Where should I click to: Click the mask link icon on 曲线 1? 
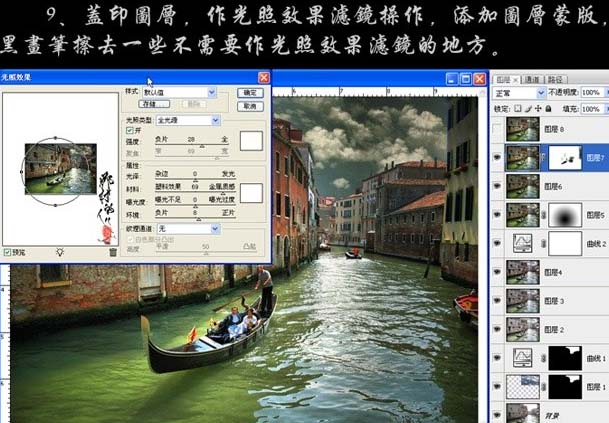tap(544, 358)
